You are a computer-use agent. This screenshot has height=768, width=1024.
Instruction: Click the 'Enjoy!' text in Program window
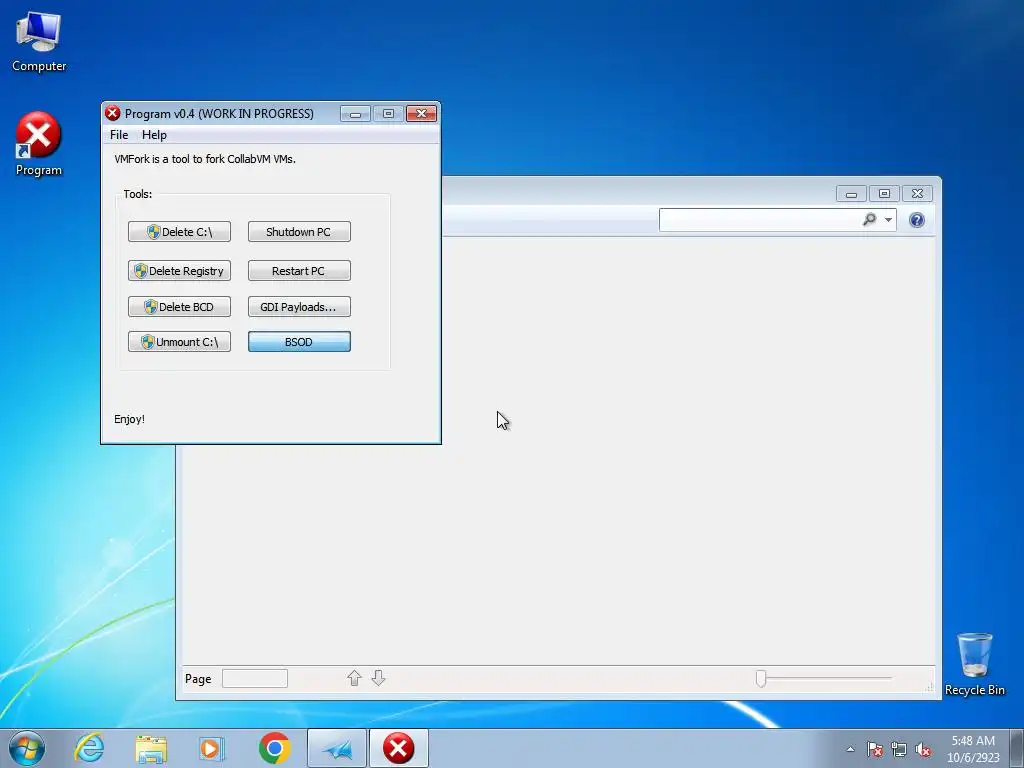[x=129, y=419]
